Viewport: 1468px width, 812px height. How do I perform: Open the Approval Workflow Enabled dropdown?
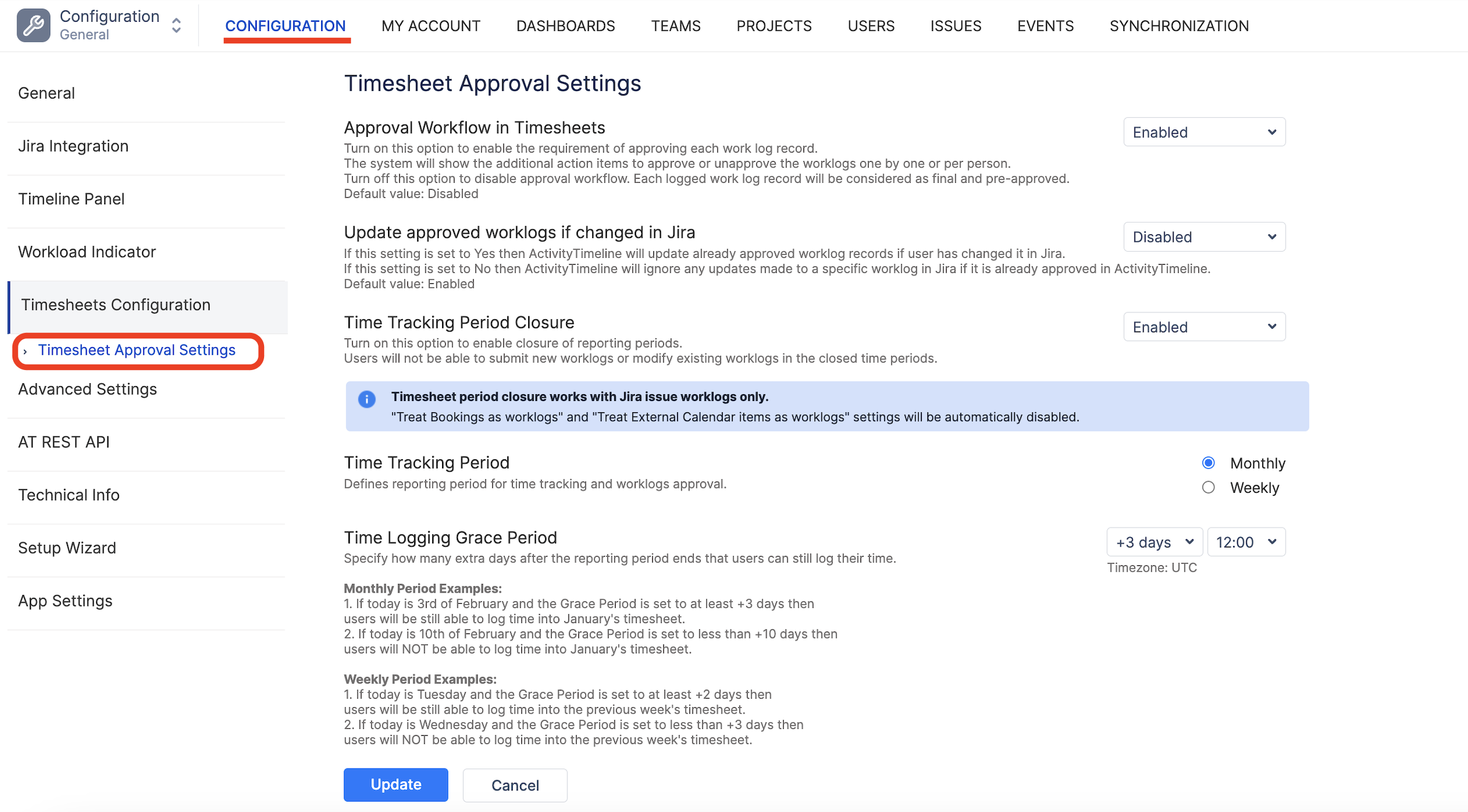pyautogui.click(x=1203, y=131)
